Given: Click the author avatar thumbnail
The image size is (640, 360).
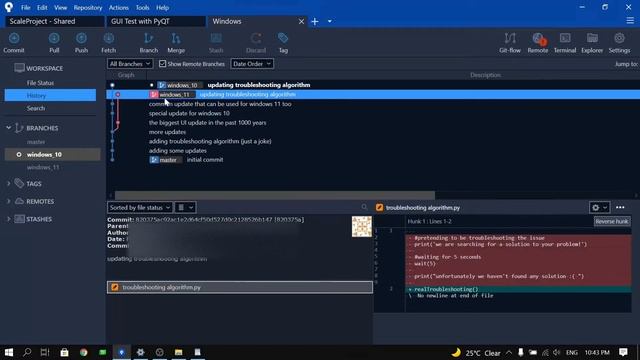Looking at the screenshot, I should coord(362,227).
